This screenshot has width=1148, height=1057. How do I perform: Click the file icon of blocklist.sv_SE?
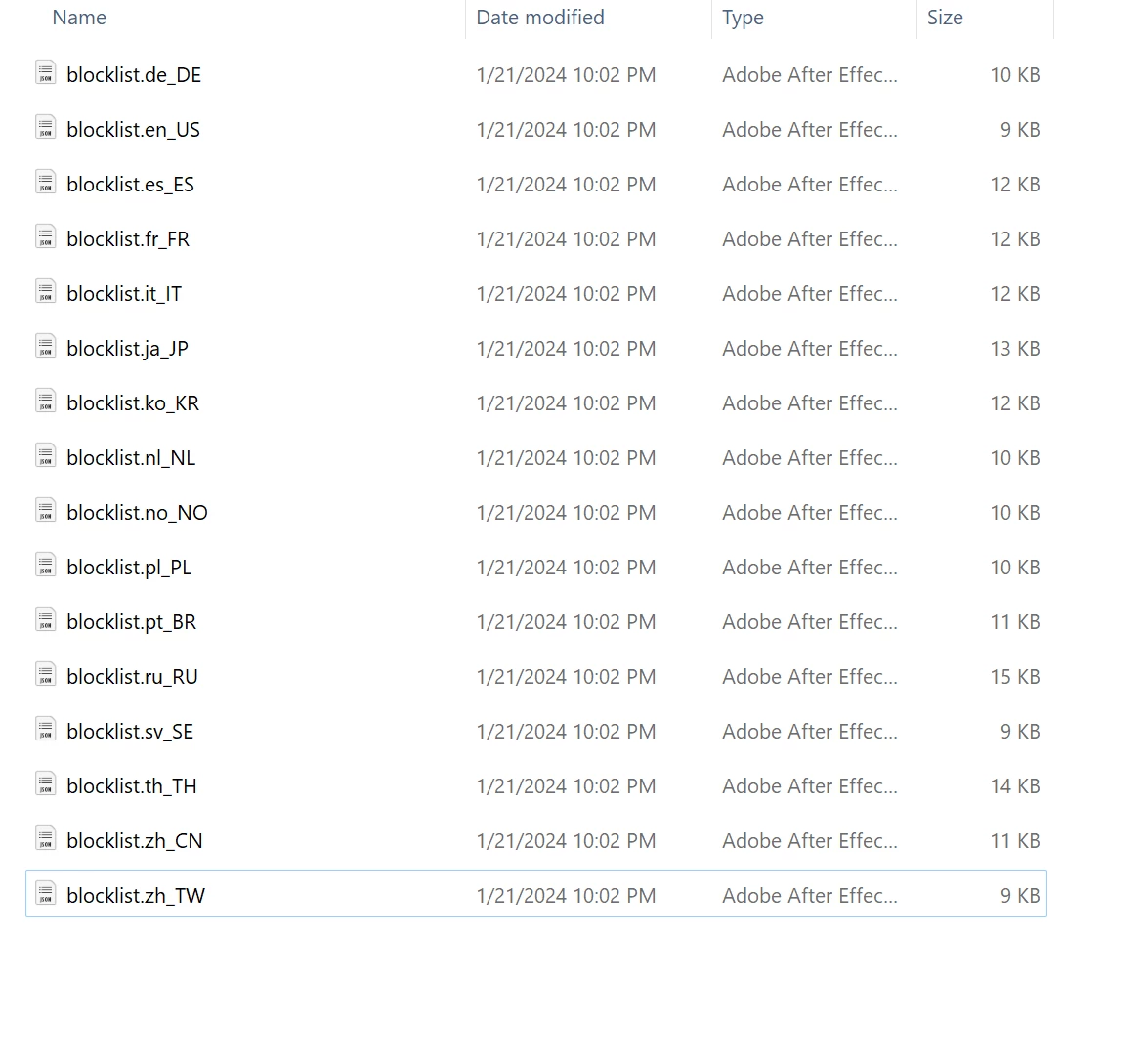[45, 730]
